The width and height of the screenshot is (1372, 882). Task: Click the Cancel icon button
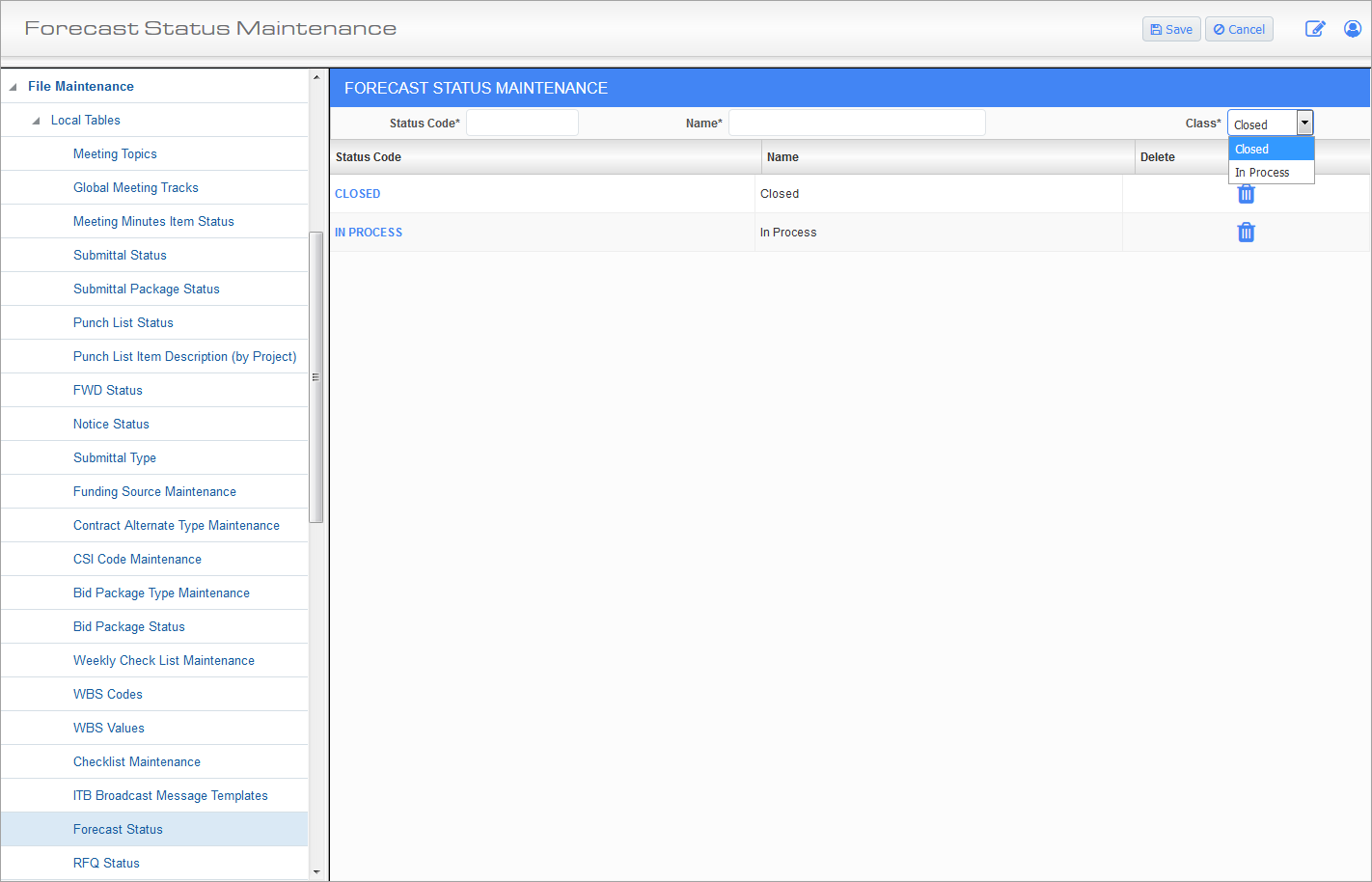(x=1239, y=29)
